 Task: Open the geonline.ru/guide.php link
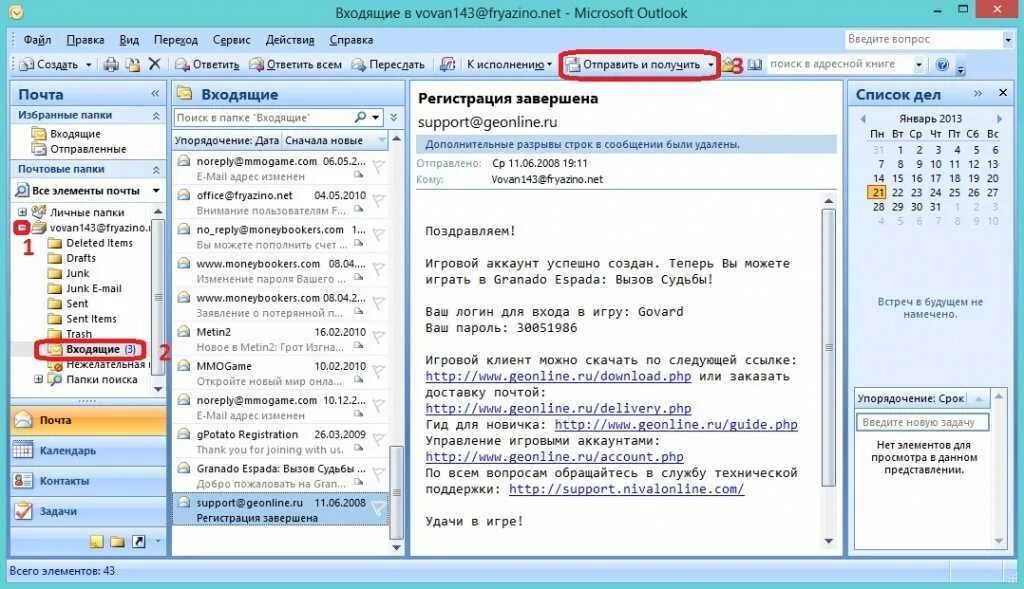pyautogui.click(x=676, y=425)
